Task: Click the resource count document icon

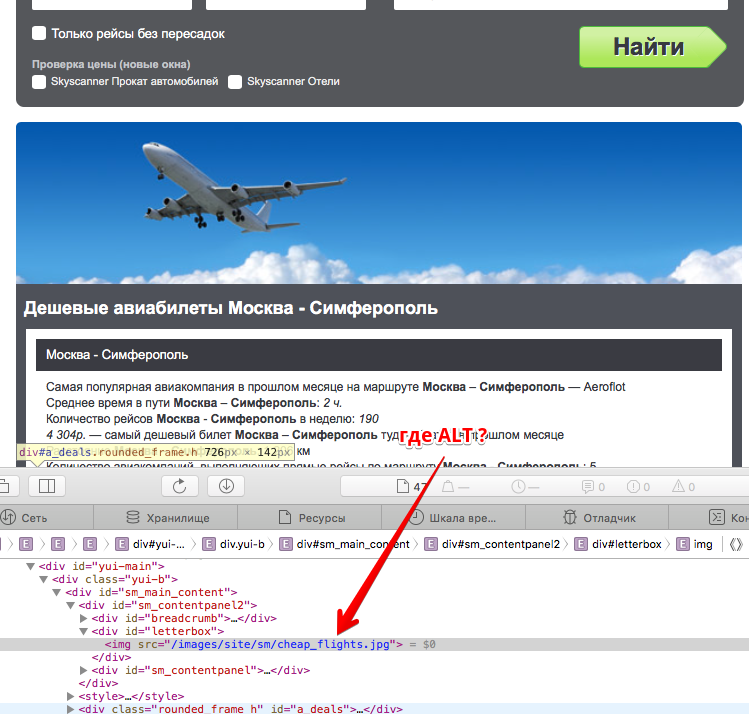Action: pos(404,487)
